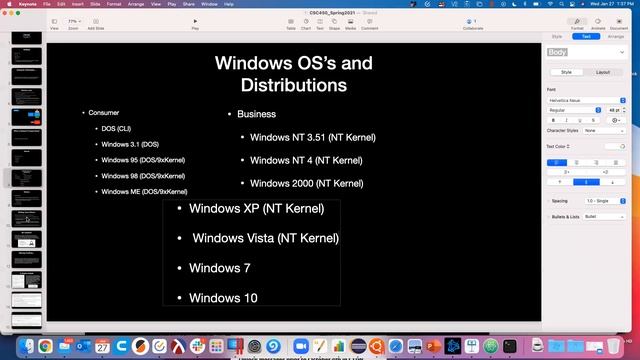Adjust the font size stepper arrows
The height and width of the screenshot is (360, 640).
point(624,110)
